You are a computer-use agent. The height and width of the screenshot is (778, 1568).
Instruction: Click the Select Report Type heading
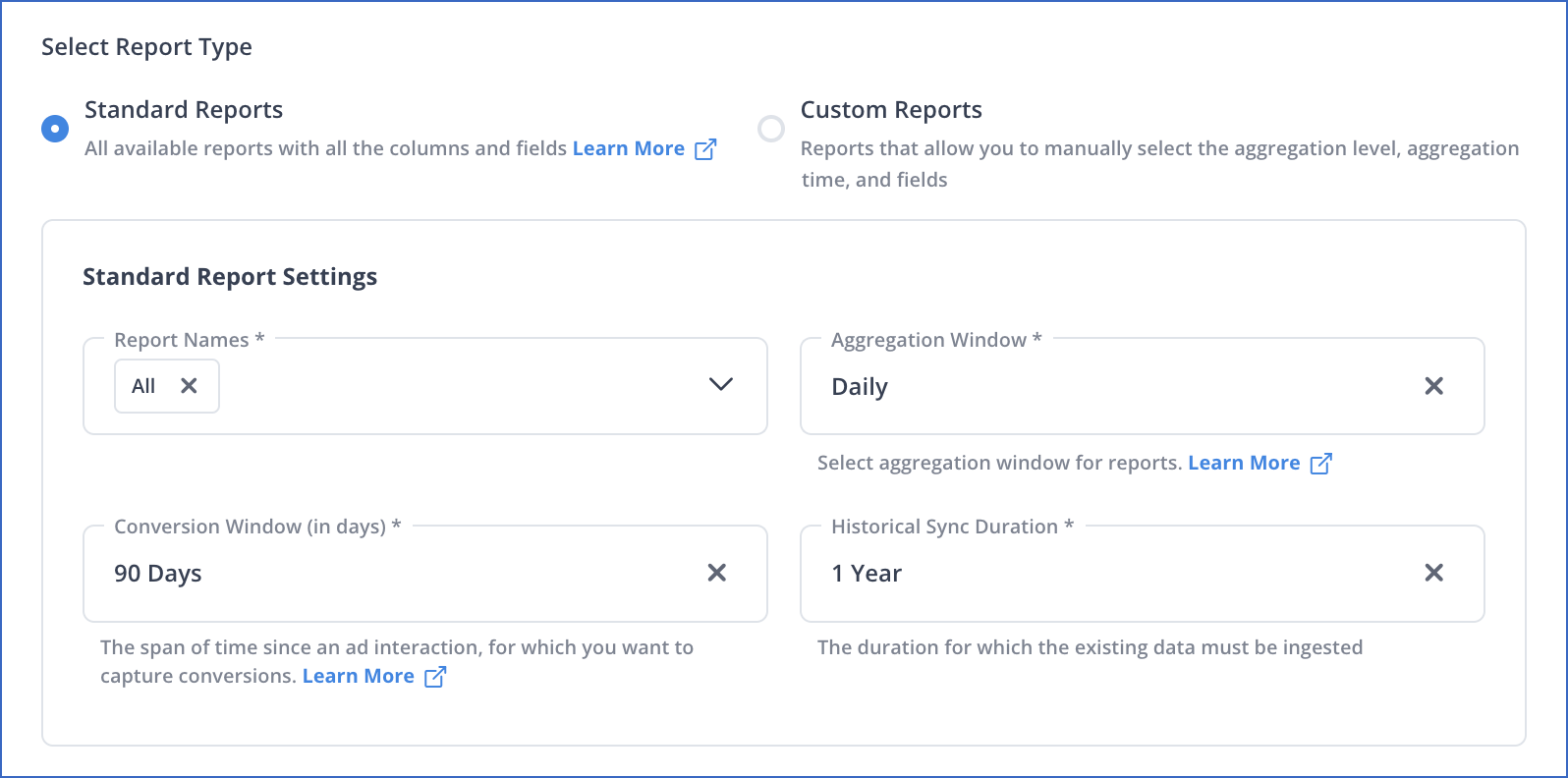pyautogui.click(x=146, y=47)
